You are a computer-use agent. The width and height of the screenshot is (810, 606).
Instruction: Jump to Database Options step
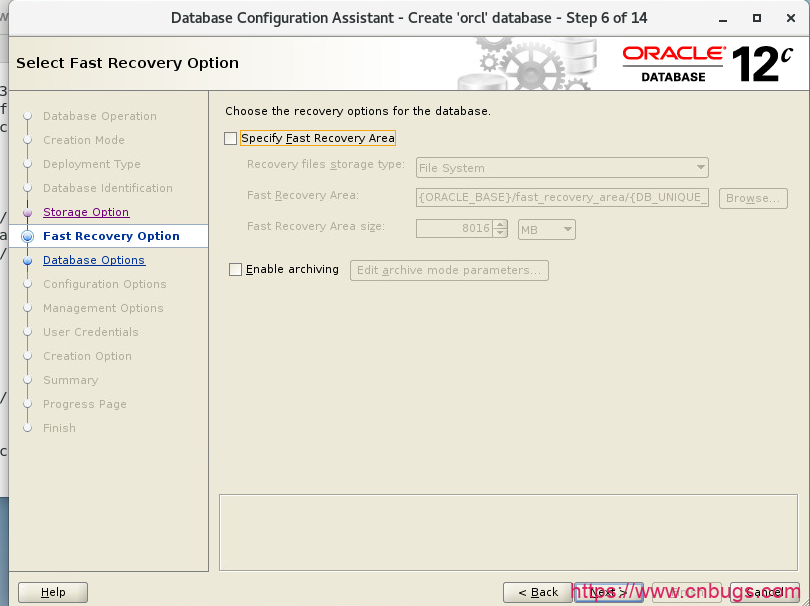tap(94, 260)
